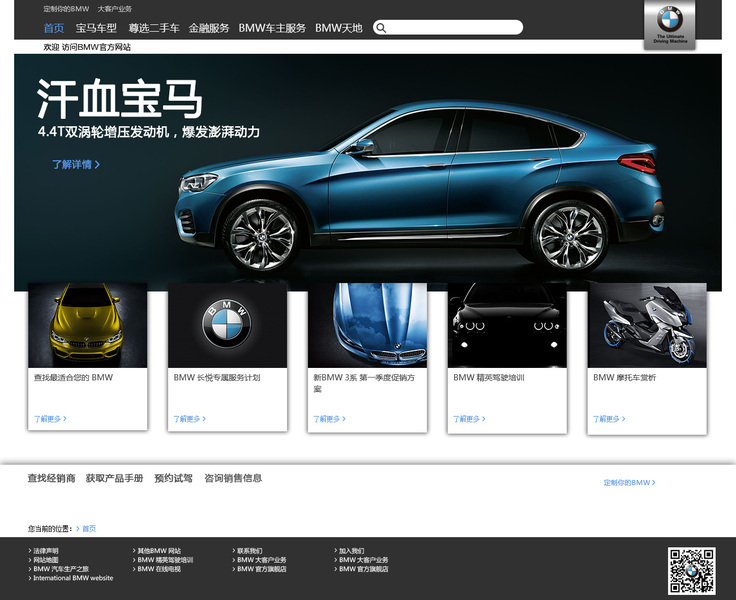Click the 查找最适合您的 BMW card title
The image size is (736, 600).
pos(73,377)
